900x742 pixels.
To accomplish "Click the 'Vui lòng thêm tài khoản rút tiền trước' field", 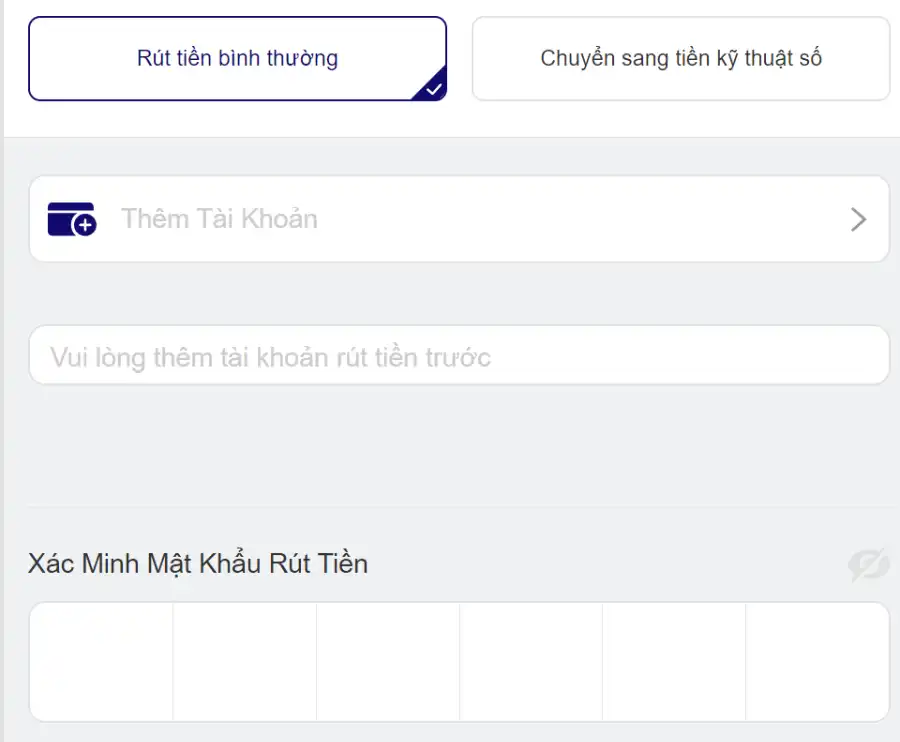I will [x=460, y=355].
